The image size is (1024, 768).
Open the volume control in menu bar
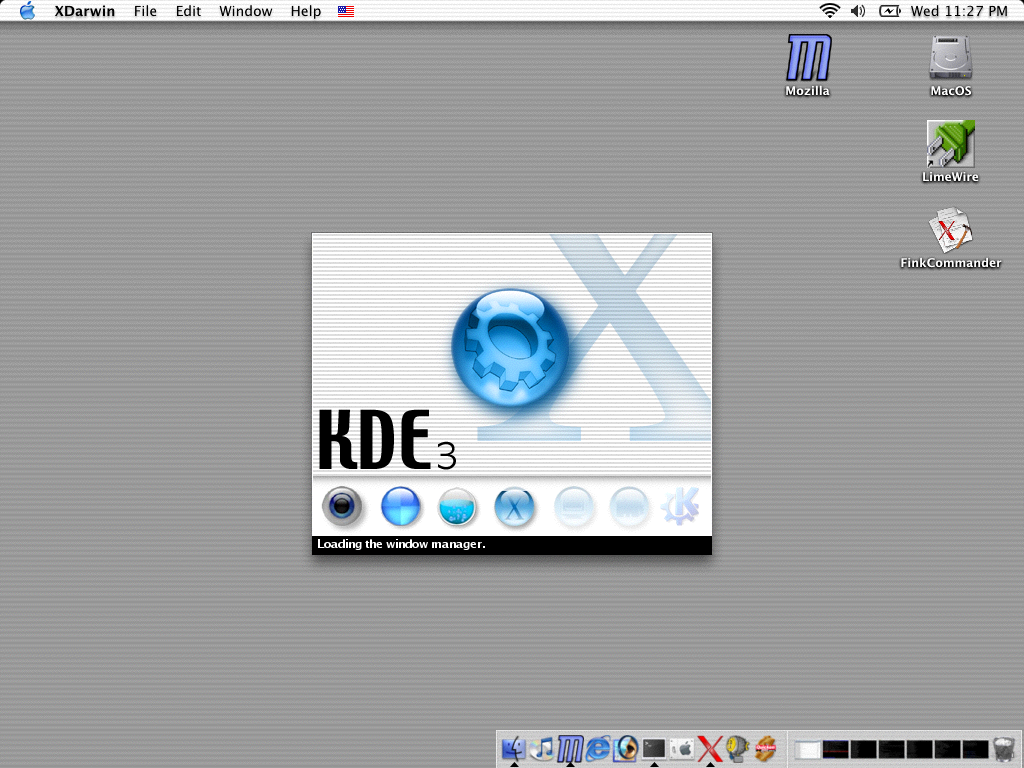858,10
